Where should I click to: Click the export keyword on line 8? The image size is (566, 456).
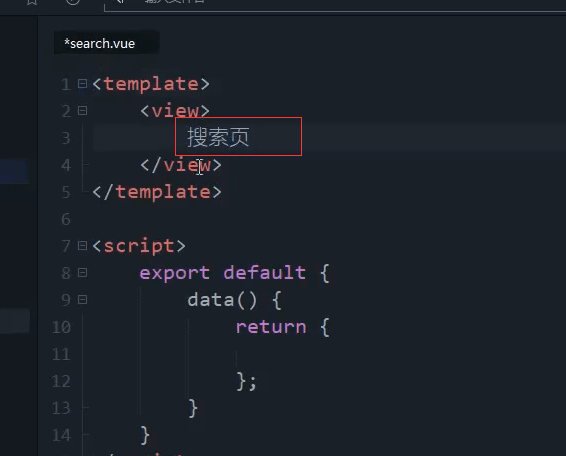coord(174,273)
